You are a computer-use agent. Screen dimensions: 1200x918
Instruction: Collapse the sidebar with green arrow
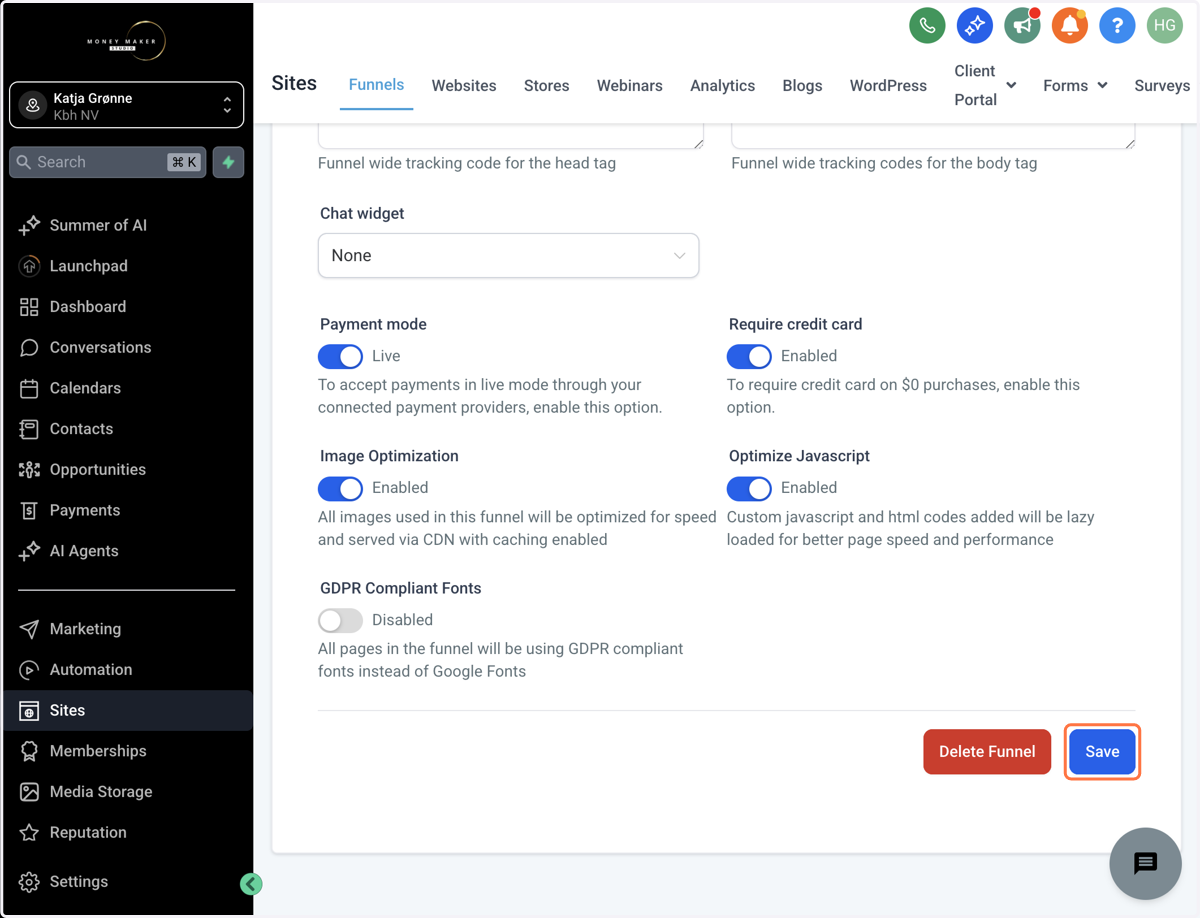click(251, 883)
